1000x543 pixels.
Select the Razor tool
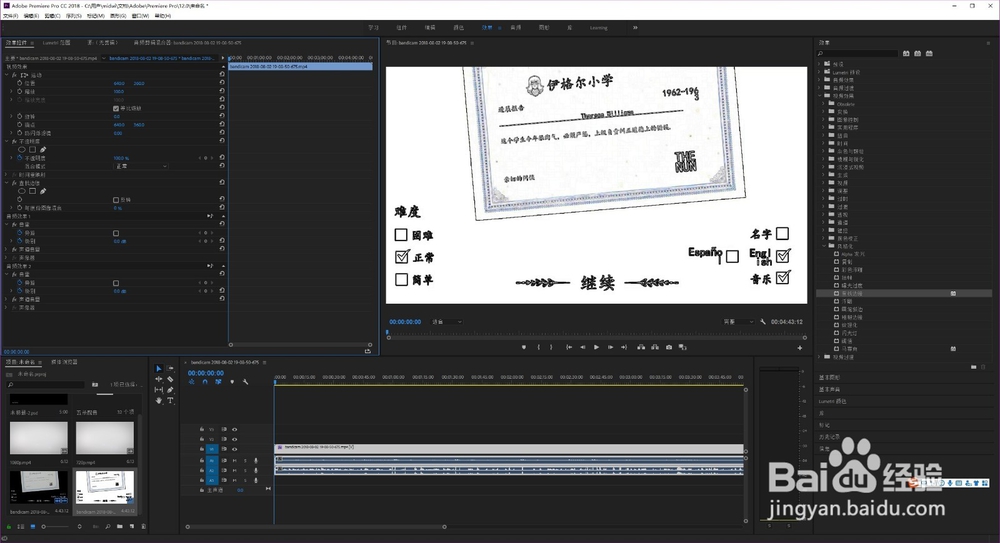(170, 379)
